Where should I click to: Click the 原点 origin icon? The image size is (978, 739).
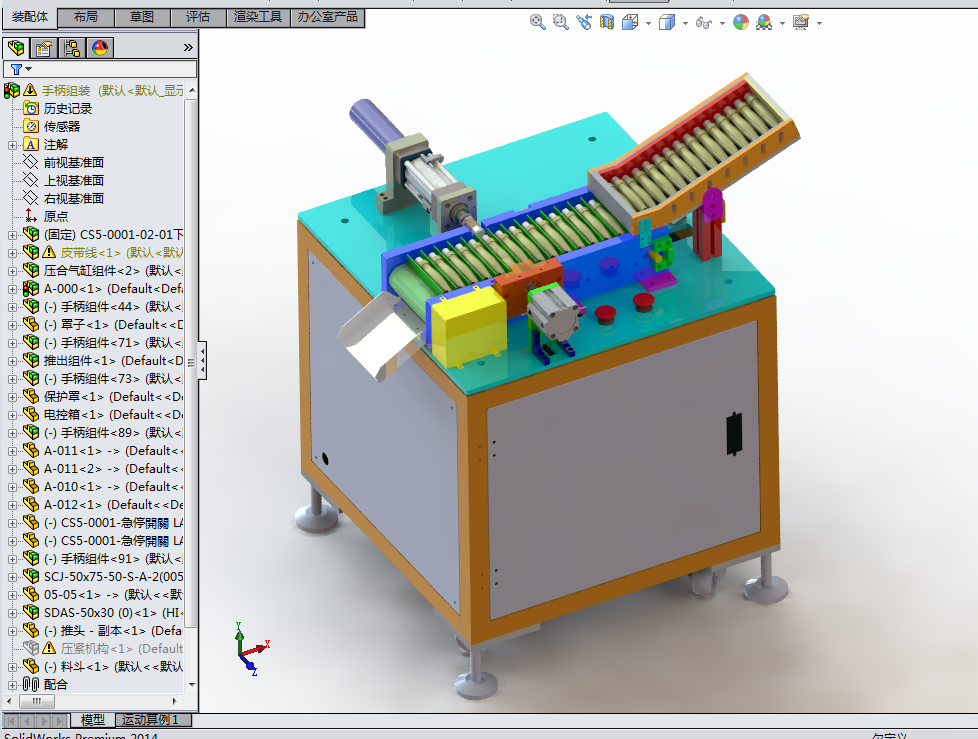(31, 216)
